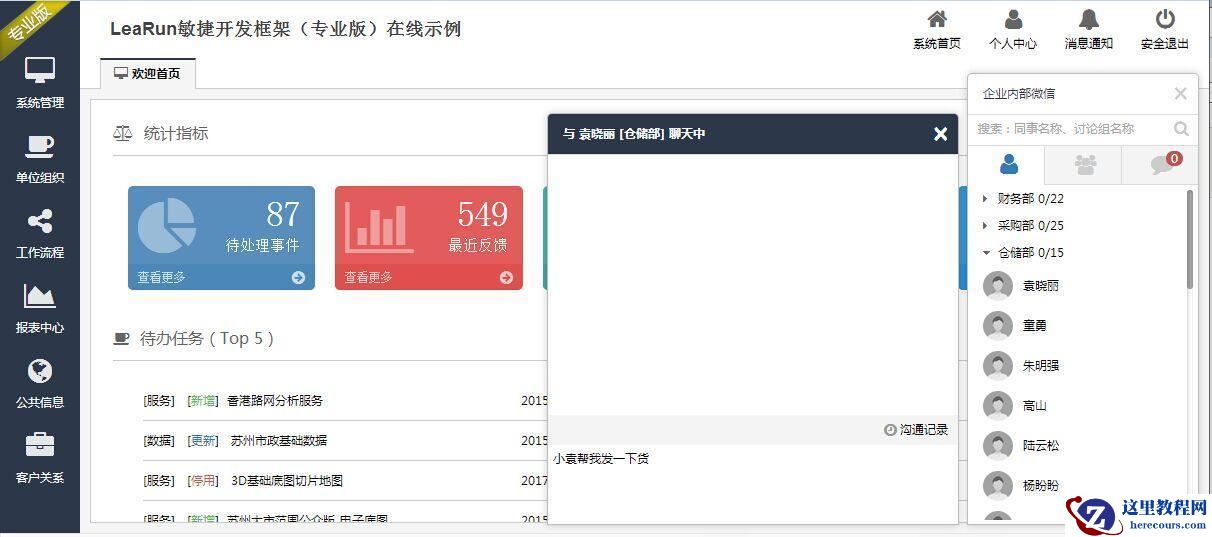The width and height of the screenshot is (1212, 537).
Task: Open 消息通知 bell icon
Action: pyautogui.click(x=1089, y=19)
